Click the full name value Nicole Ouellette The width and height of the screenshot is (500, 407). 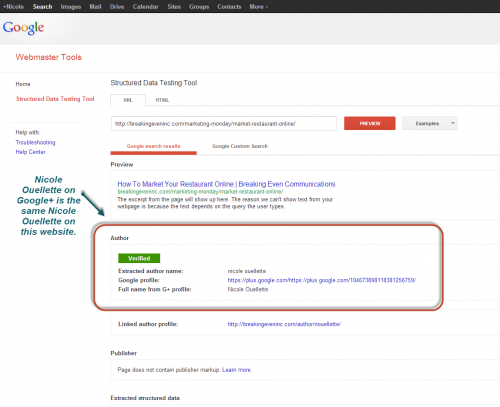pyautogui.click(x=248, y=289)
